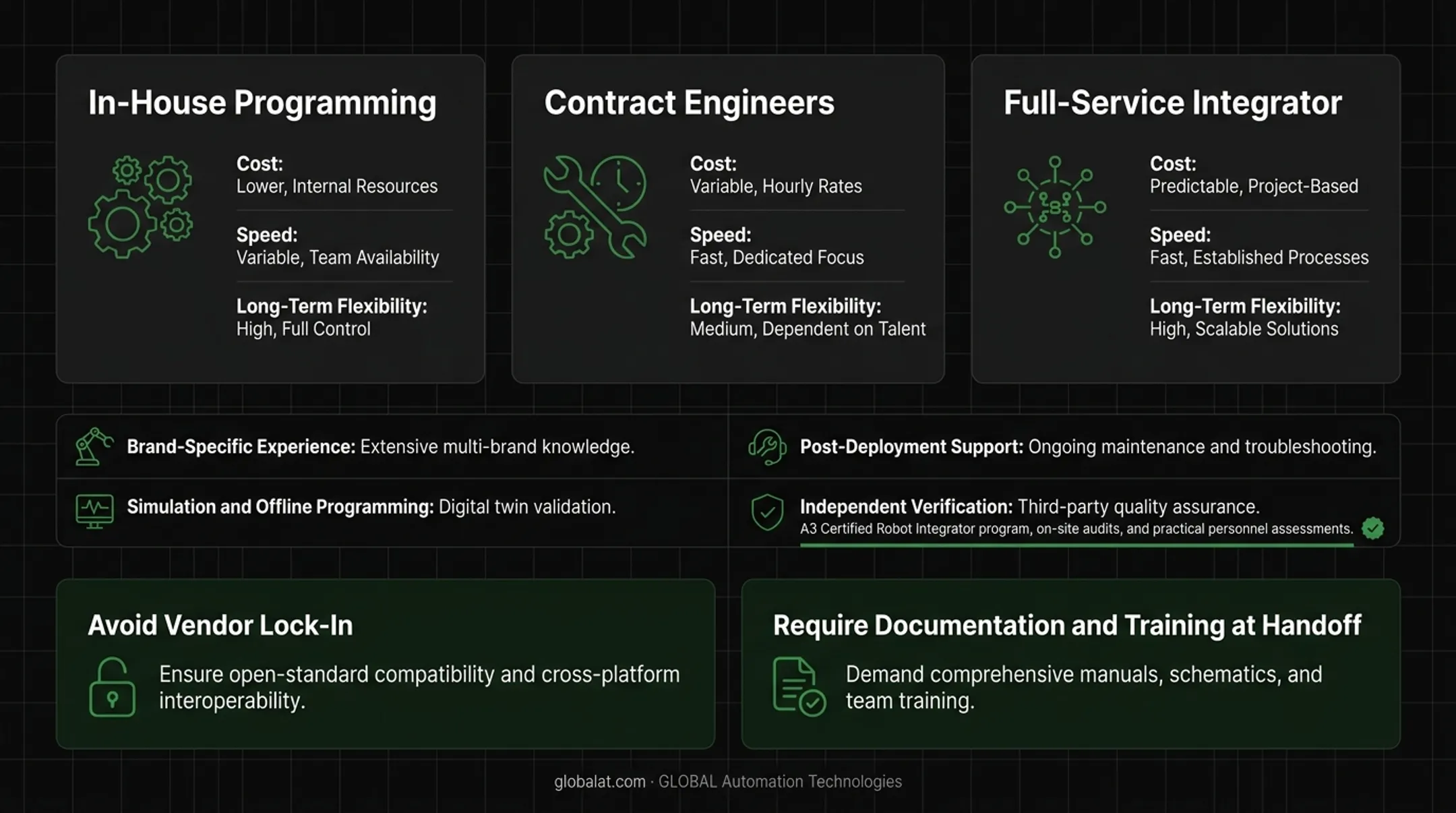The width and height of the screenshot is (1456, 813).
Task: Click 'High, Scalable Solutions' flexibility text
Action: point(1244,329)
